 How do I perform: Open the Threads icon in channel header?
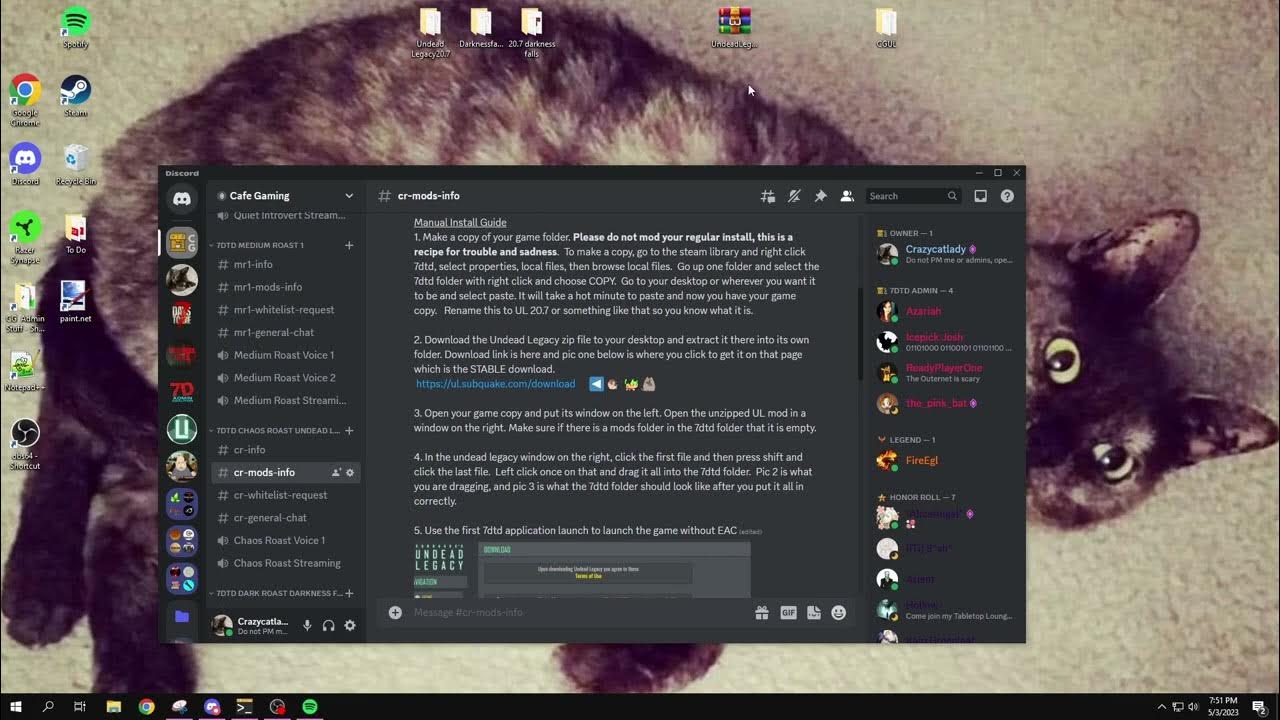(x=768, y=196)
